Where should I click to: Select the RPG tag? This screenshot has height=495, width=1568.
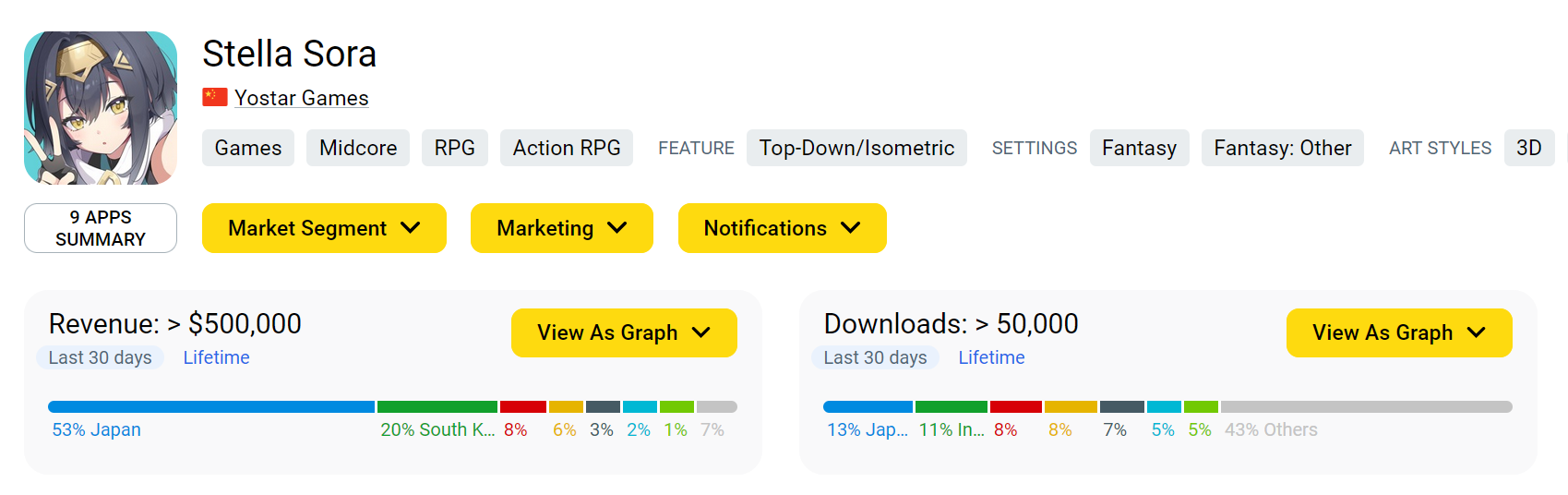[455, 148]
